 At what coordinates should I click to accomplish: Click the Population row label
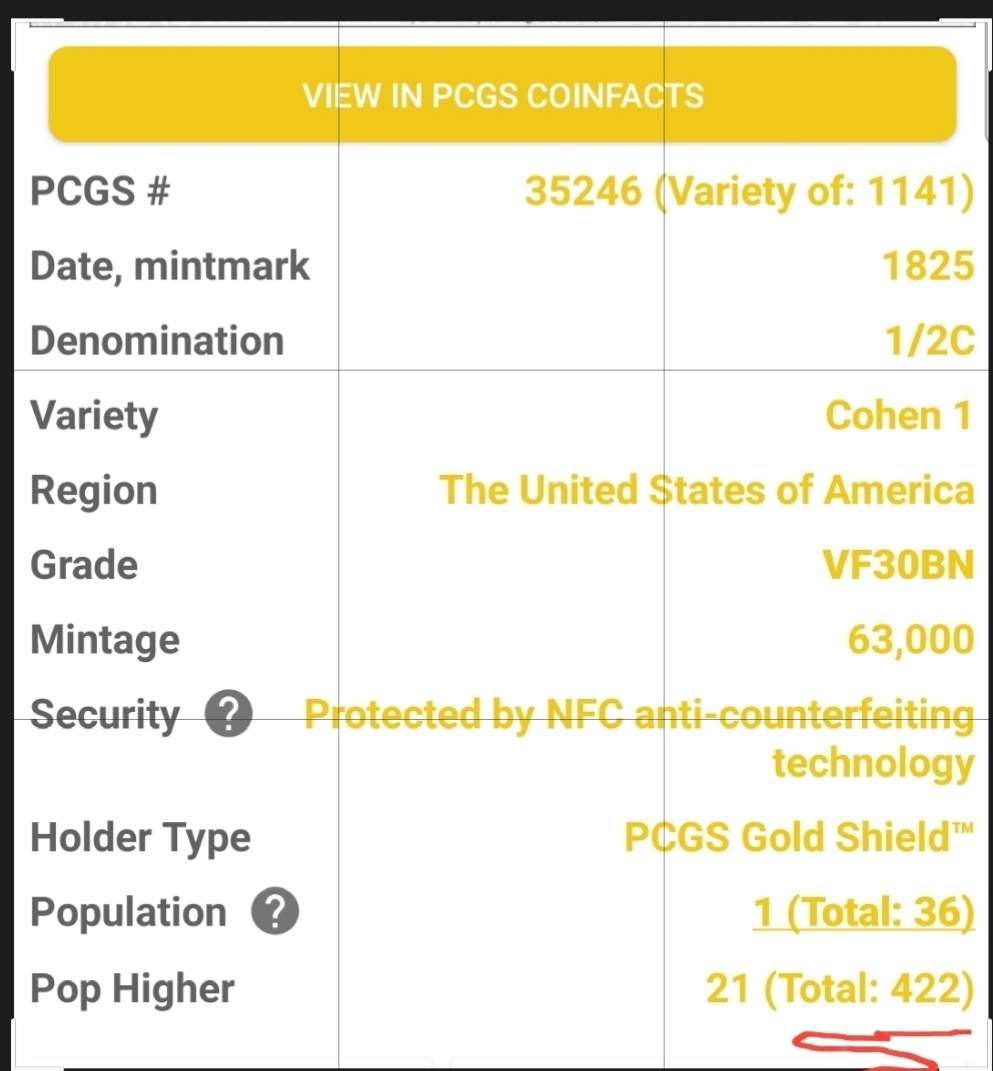(x=128, y=913)
